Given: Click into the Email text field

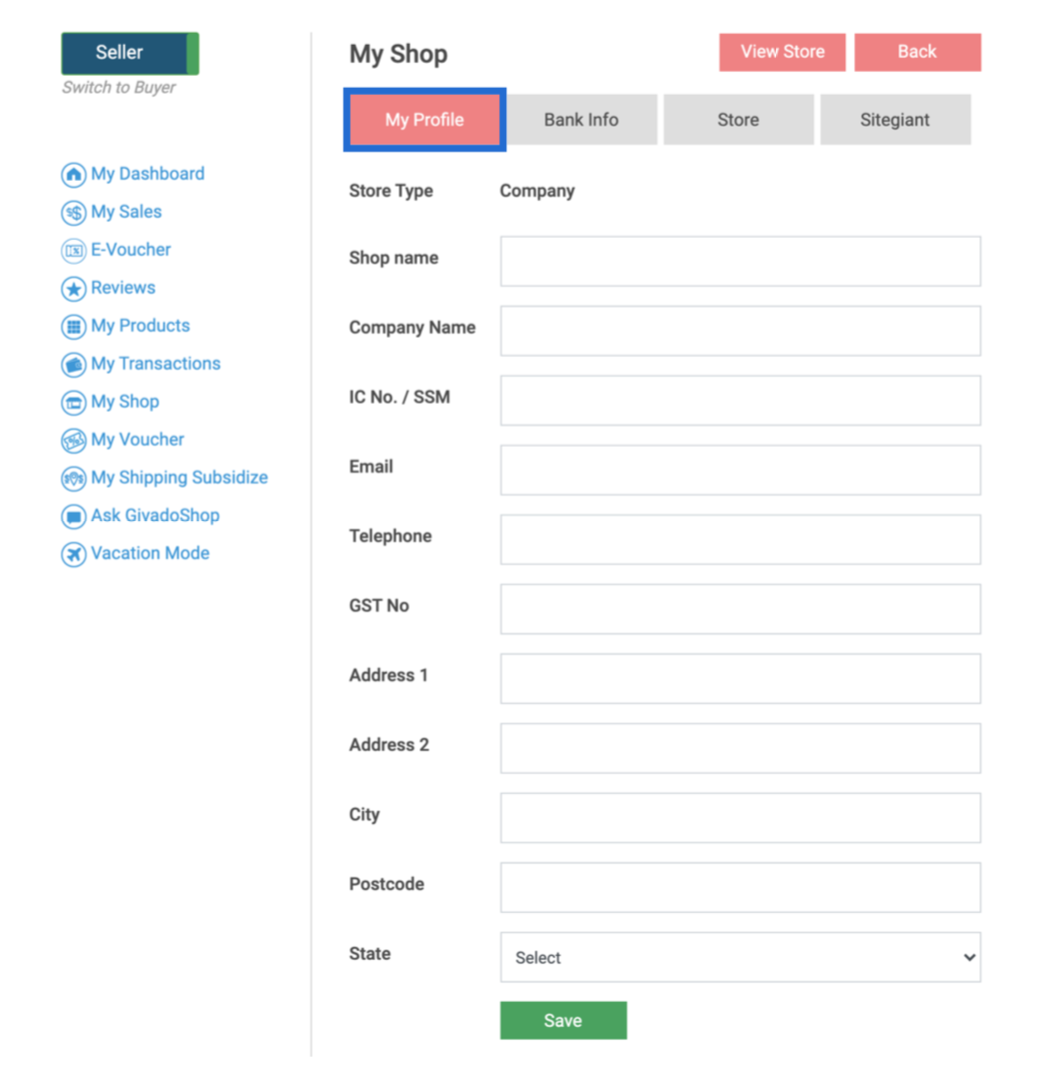Looking at the screenshot, I should coord(740,470).
